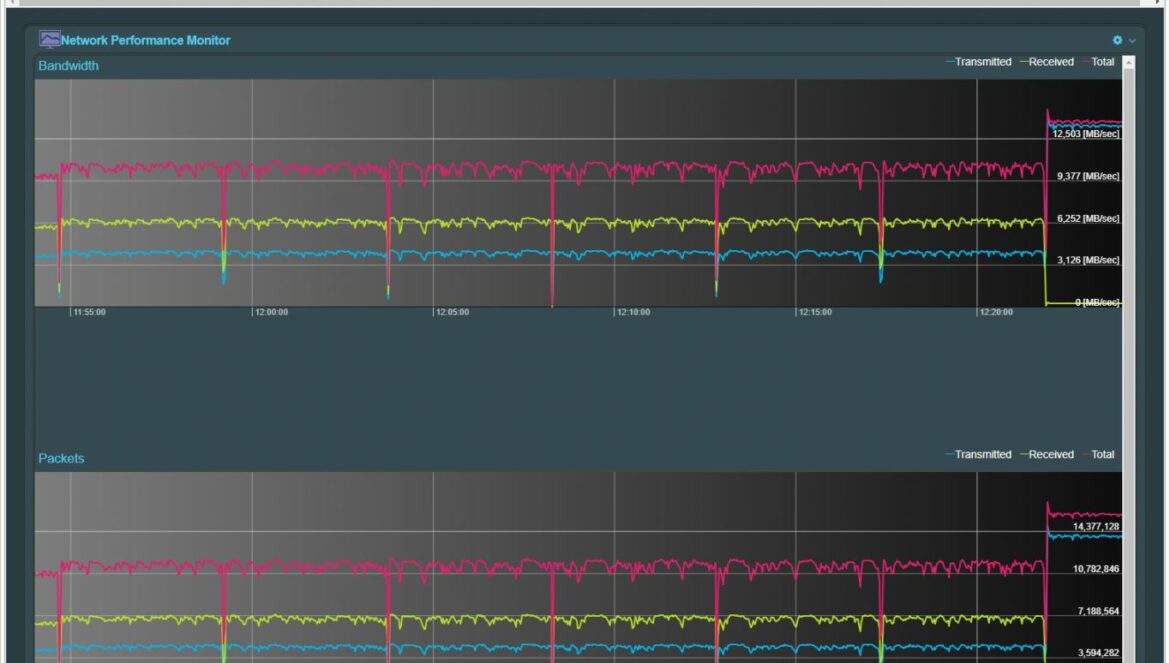Click the 0 [MB/sec] axis value

tap(1097, 302)
